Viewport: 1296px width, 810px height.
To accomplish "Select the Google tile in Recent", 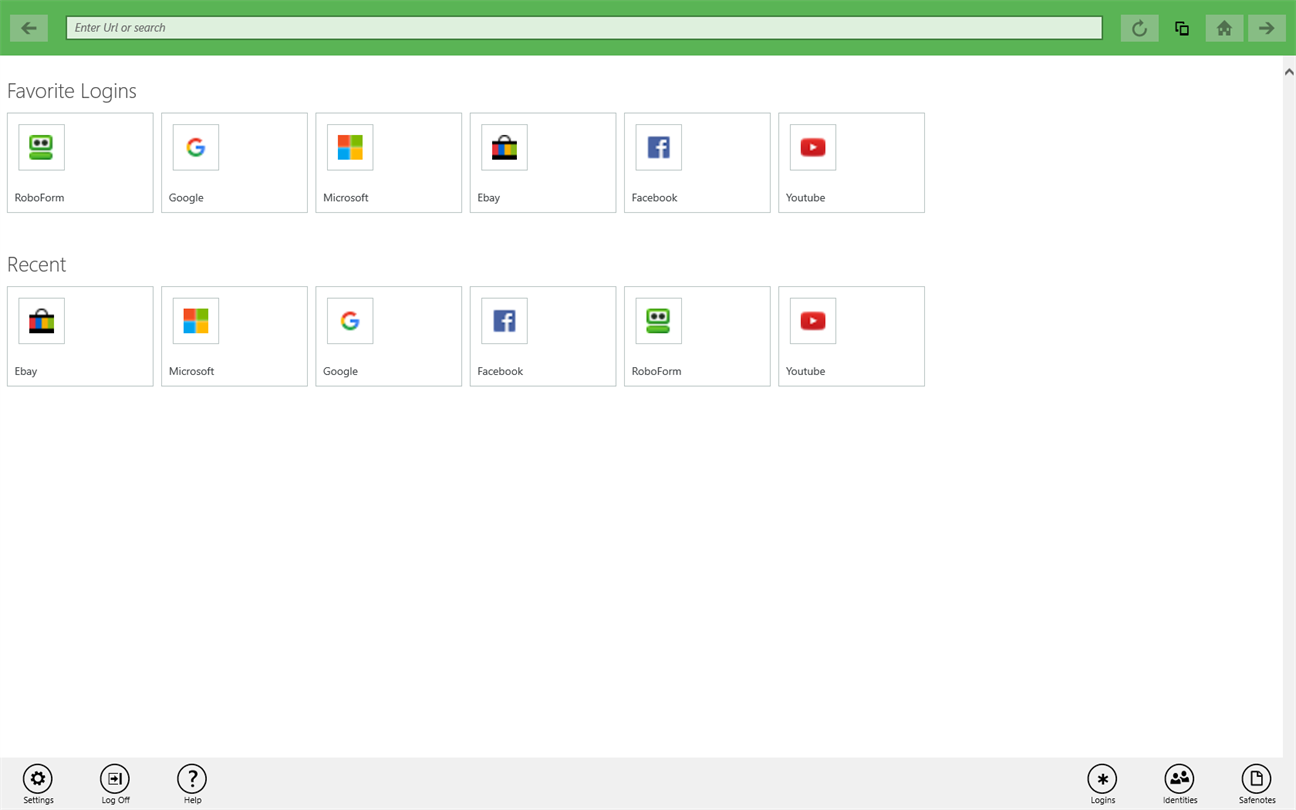I will (388, 336).
